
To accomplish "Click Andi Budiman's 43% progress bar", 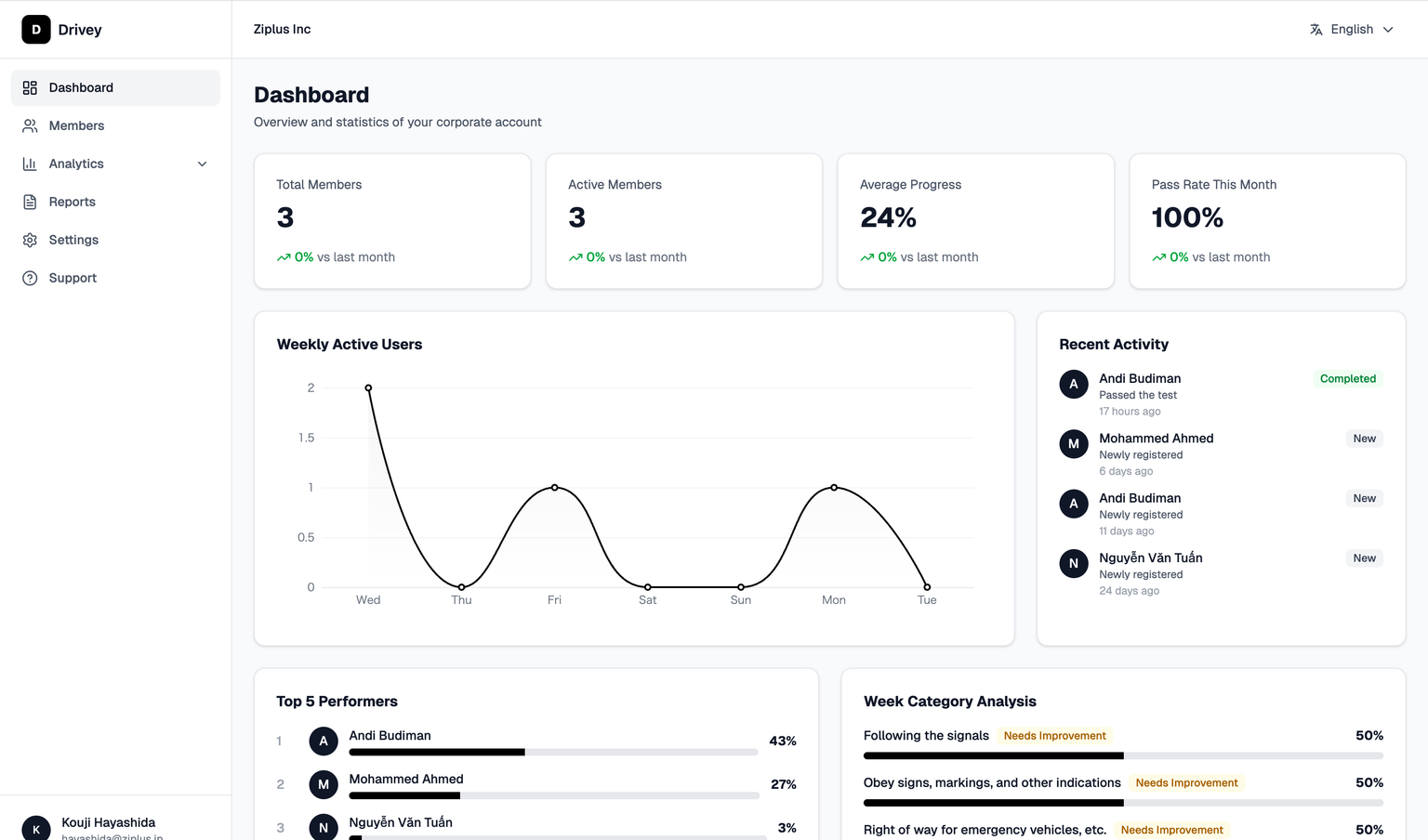I will click(x=552, y=752).
